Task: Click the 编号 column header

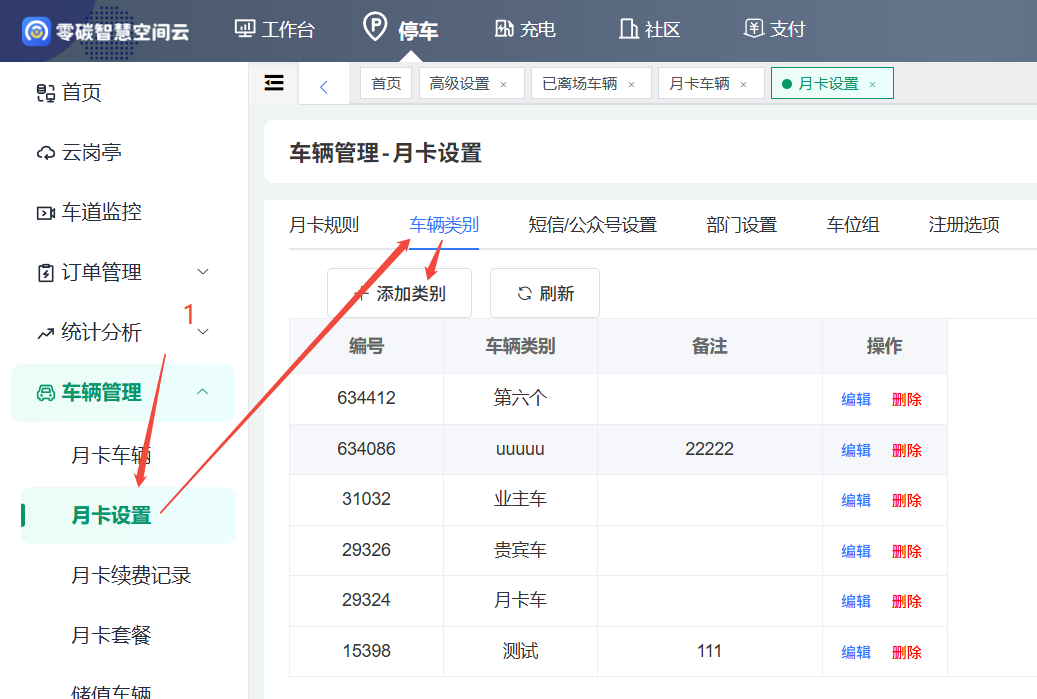Action: pos(366,346)
